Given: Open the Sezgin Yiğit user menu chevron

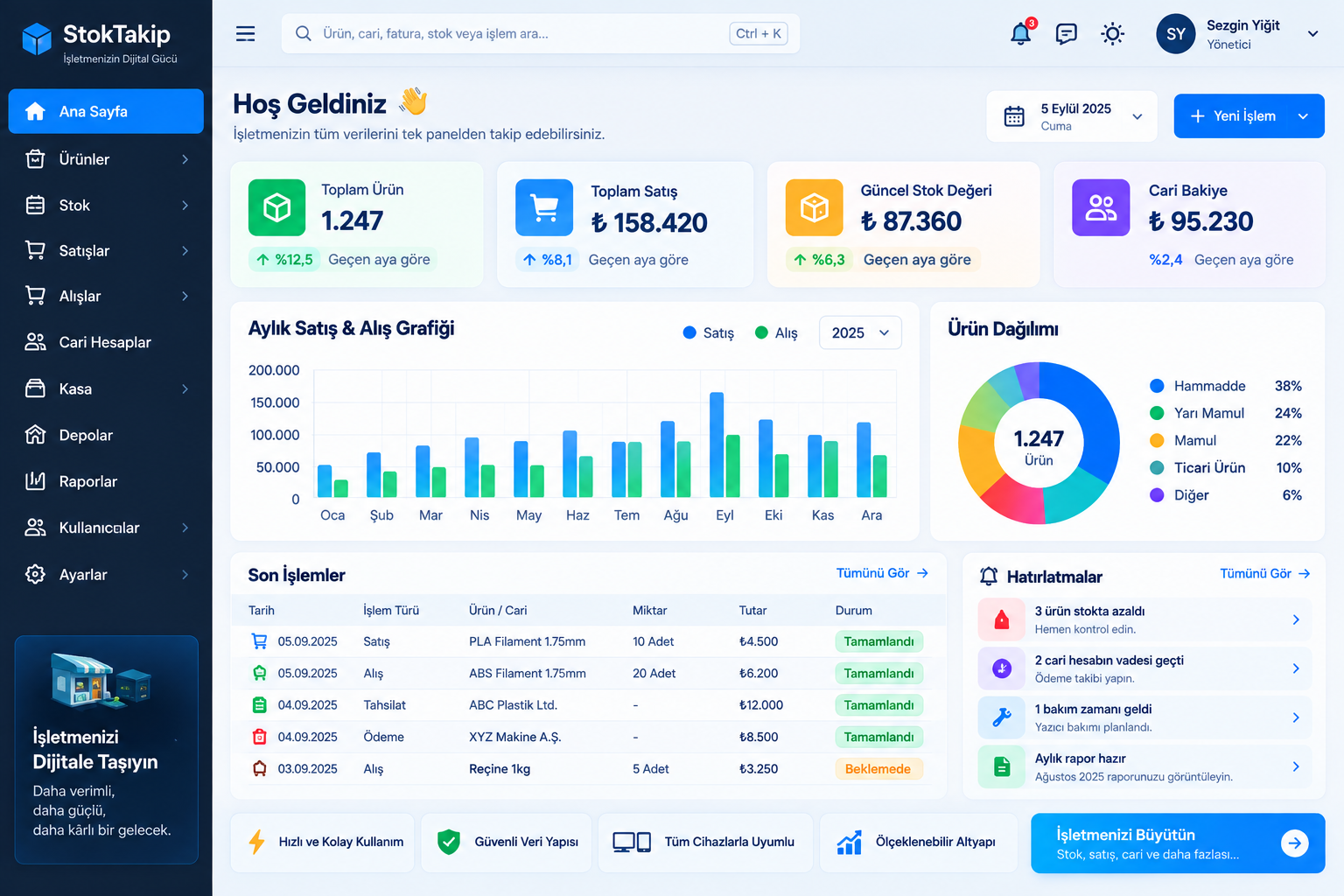Looking at the screenshot, I should (1312, 34).
